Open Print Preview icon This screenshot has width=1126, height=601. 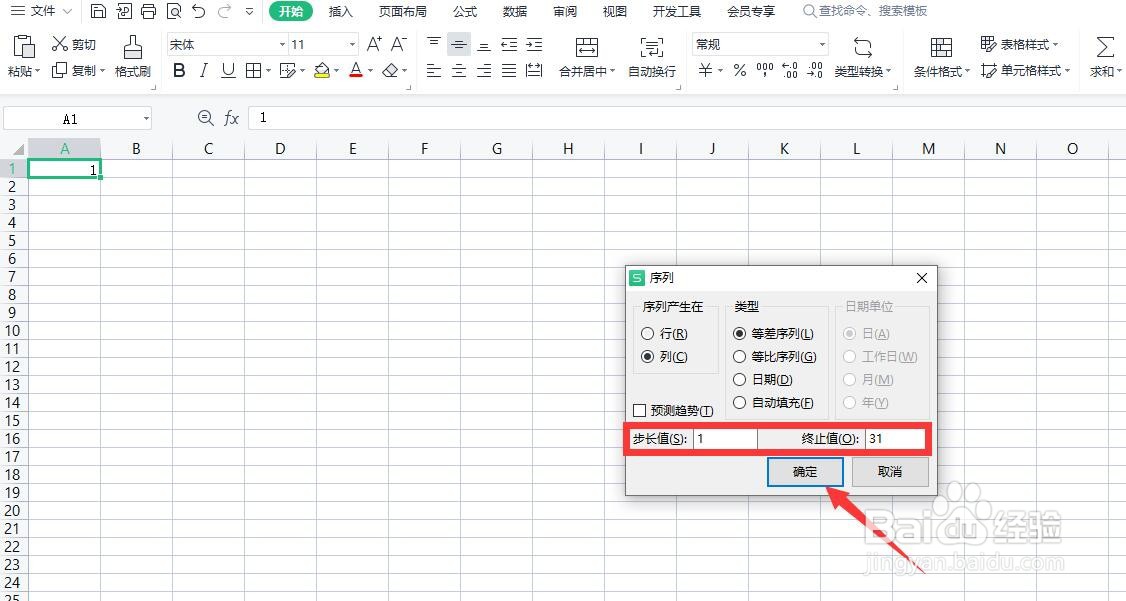(x=174, y=11)
